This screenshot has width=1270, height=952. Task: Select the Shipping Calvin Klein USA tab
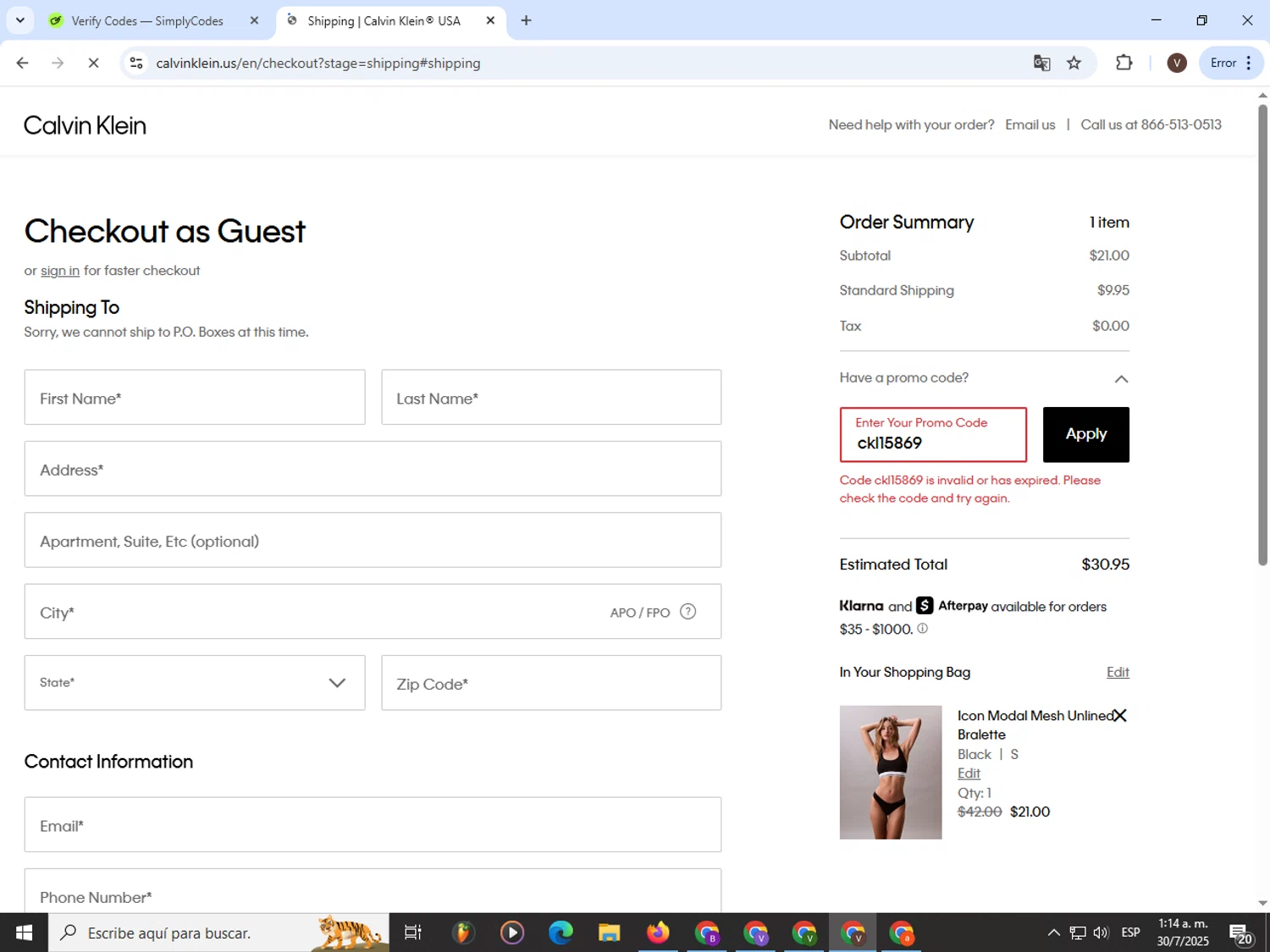(384, 20)
